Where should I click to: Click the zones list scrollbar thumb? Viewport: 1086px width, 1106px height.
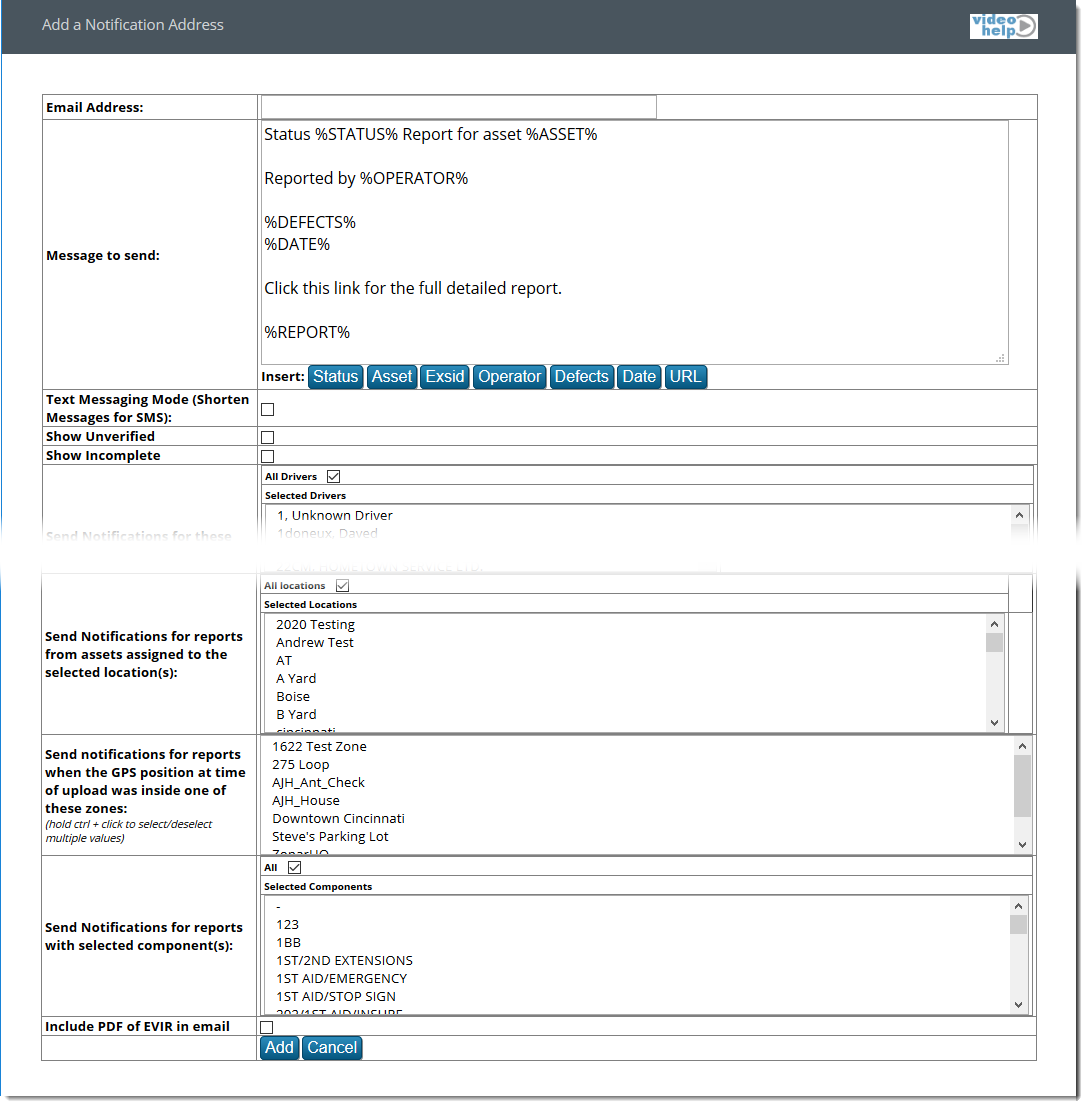point(1023,786)
